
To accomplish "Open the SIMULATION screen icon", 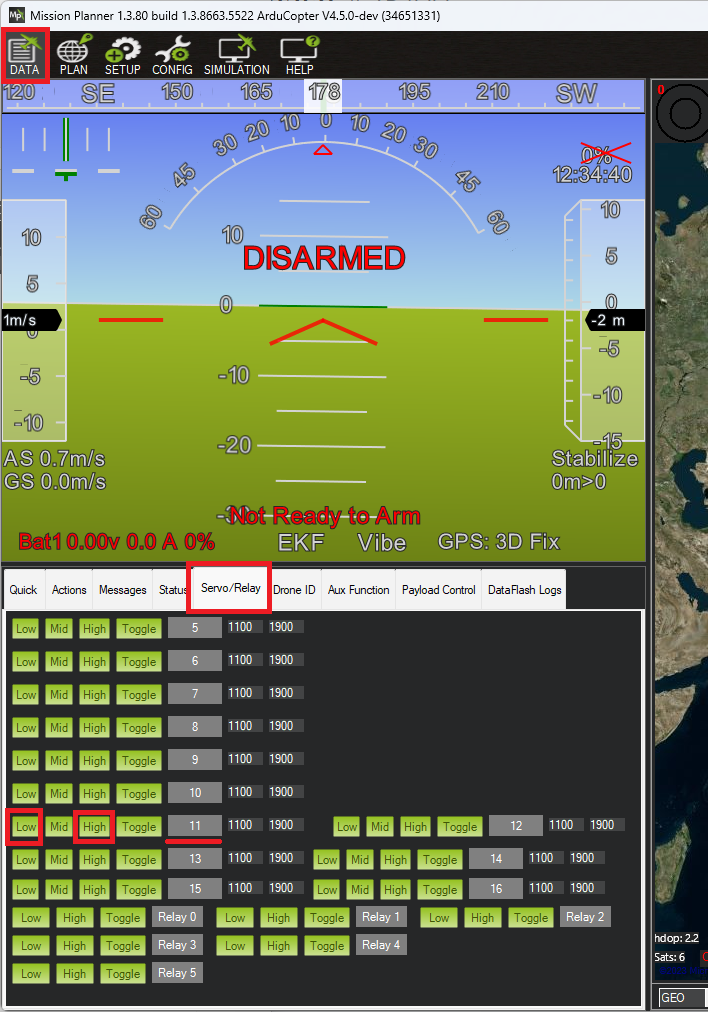I will click(x=237, y=56).
